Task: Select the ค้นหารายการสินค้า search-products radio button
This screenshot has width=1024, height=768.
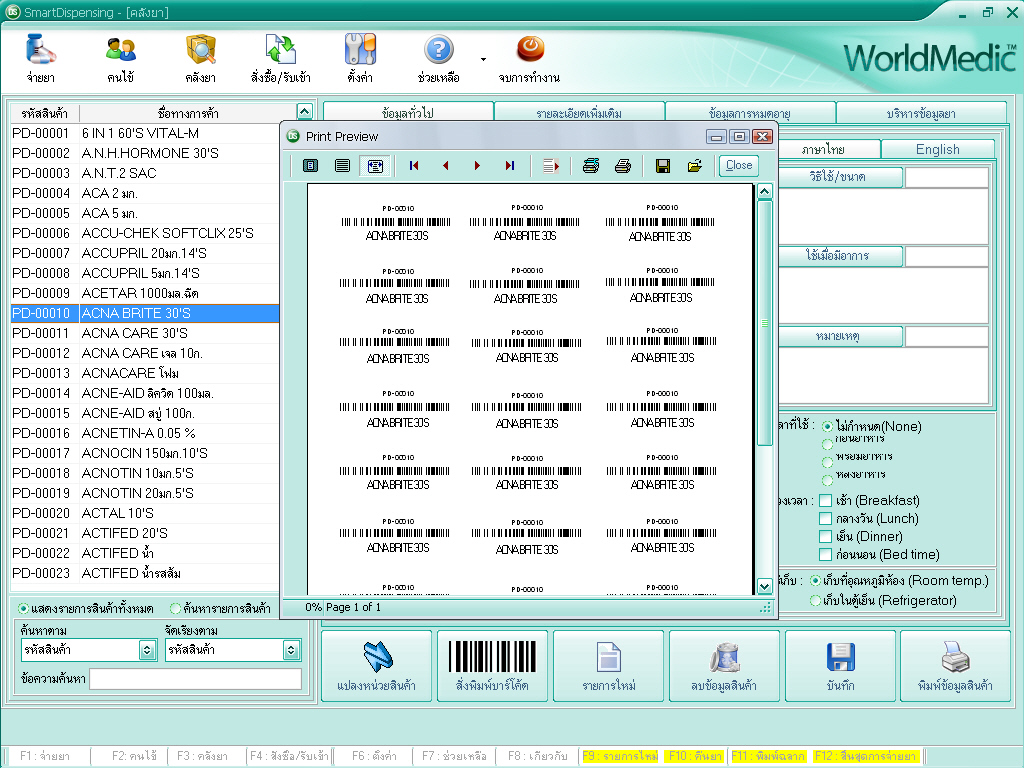Action: tap(175, 609)
